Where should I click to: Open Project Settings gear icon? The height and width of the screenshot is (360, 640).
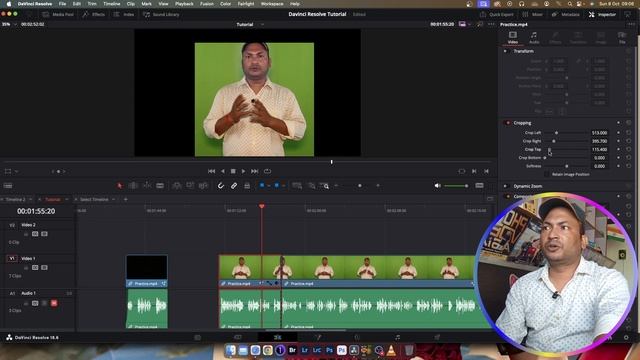[626, 338]
